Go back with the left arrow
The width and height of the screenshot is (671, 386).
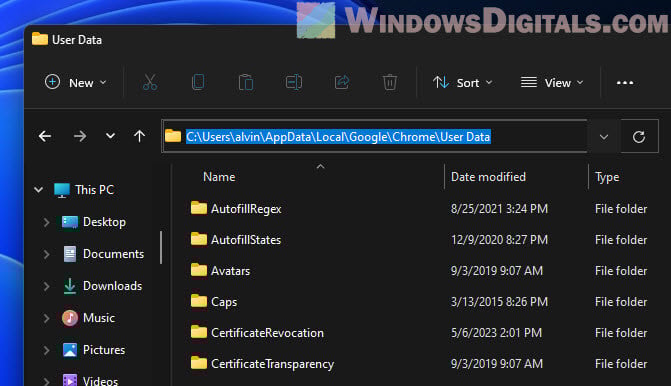[45, 137]
